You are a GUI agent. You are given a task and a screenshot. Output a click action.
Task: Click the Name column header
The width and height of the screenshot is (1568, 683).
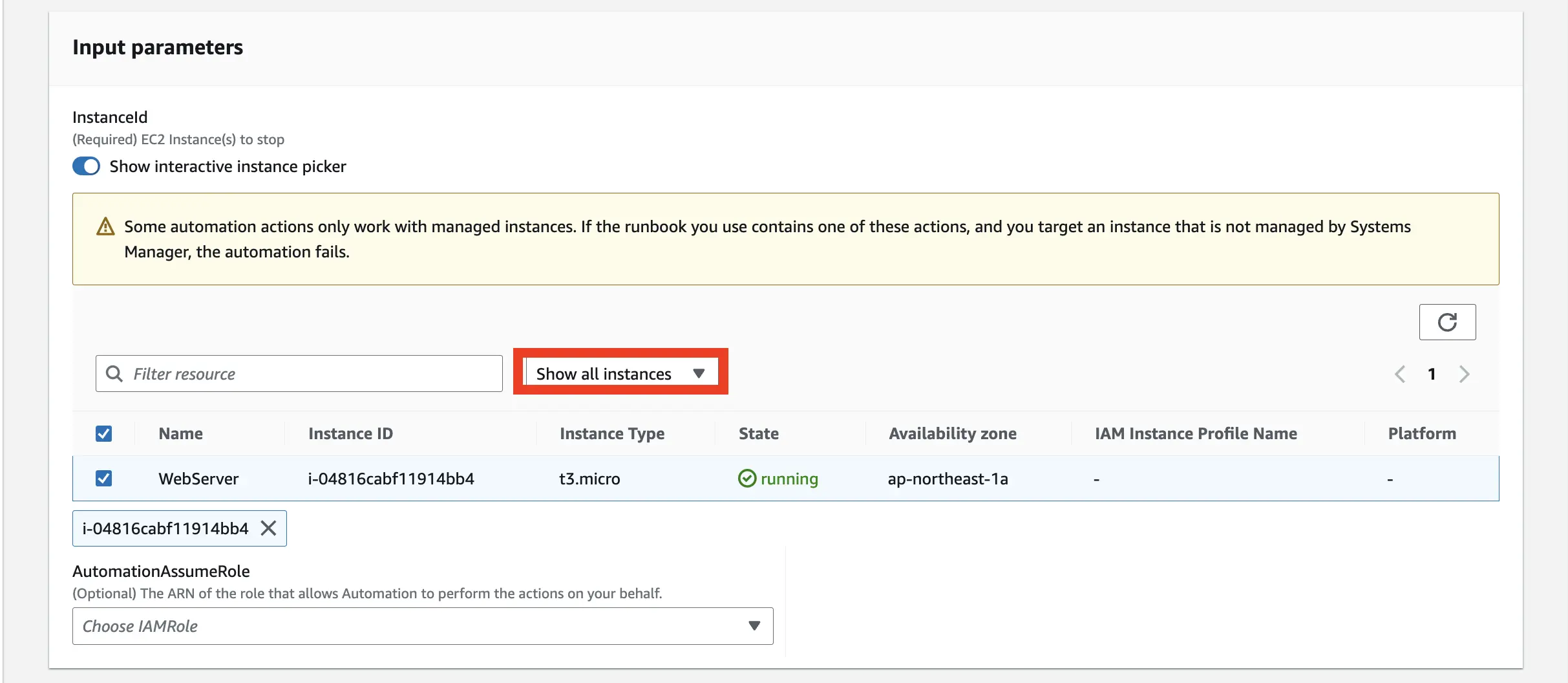point(180,433)
